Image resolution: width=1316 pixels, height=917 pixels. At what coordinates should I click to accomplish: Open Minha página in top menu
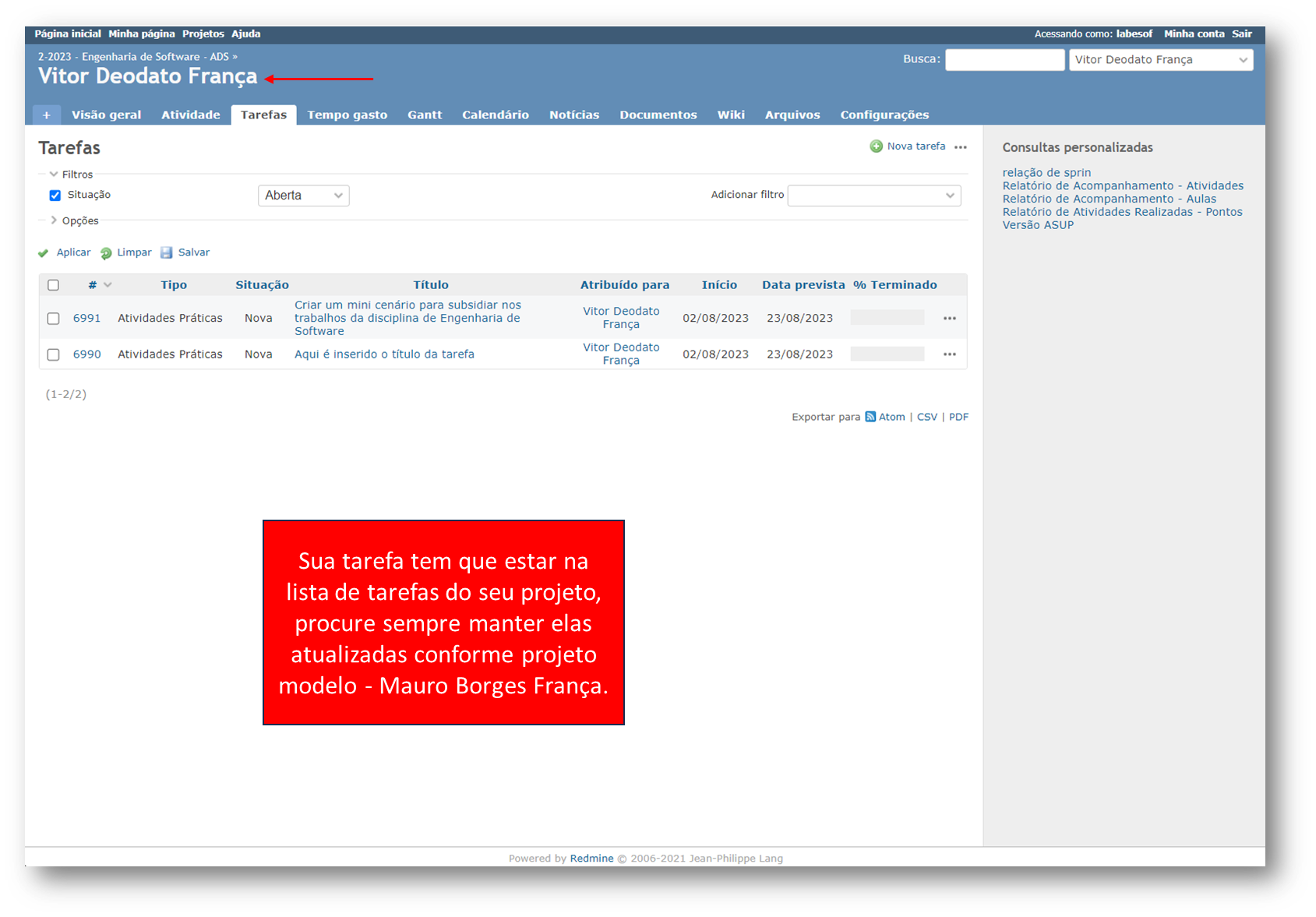tap(142, 34)
